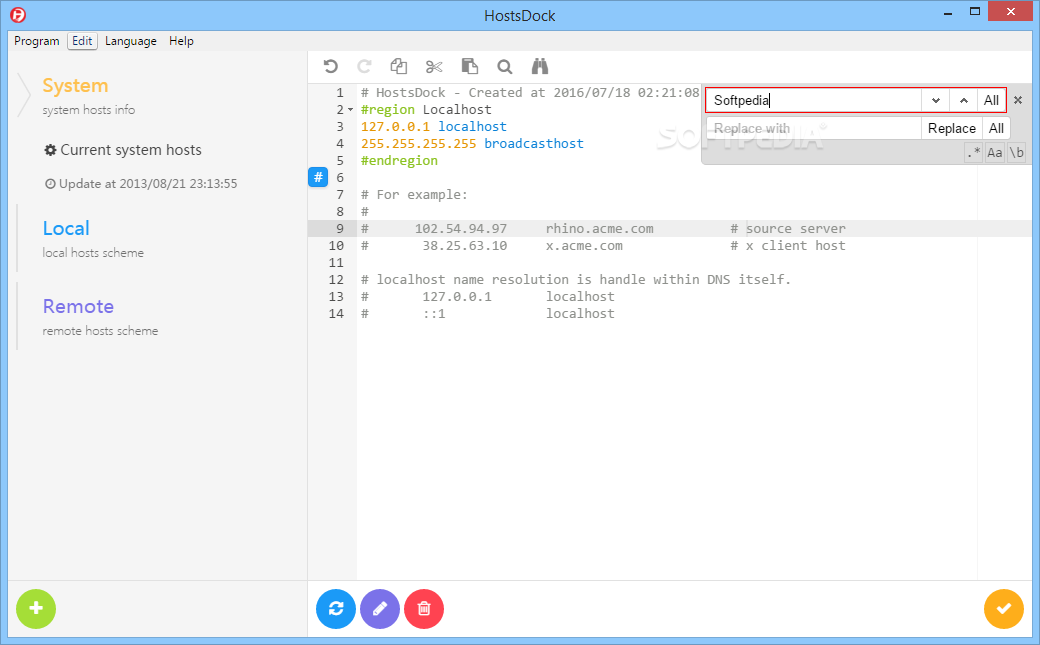Toggle the case sensitive Aa search option

pyautogui.click(x=994, y=153)
